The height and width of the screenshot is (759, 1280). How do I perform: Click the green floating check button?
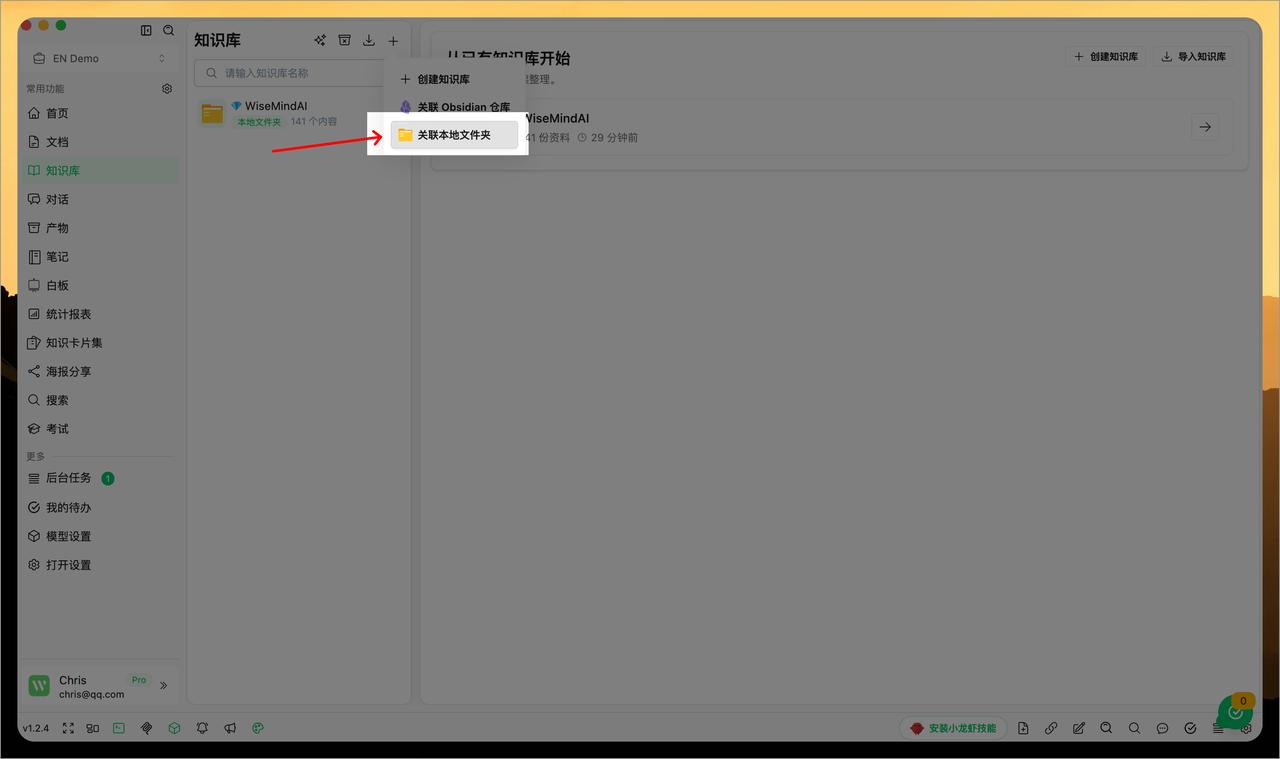pos(1236,711)
